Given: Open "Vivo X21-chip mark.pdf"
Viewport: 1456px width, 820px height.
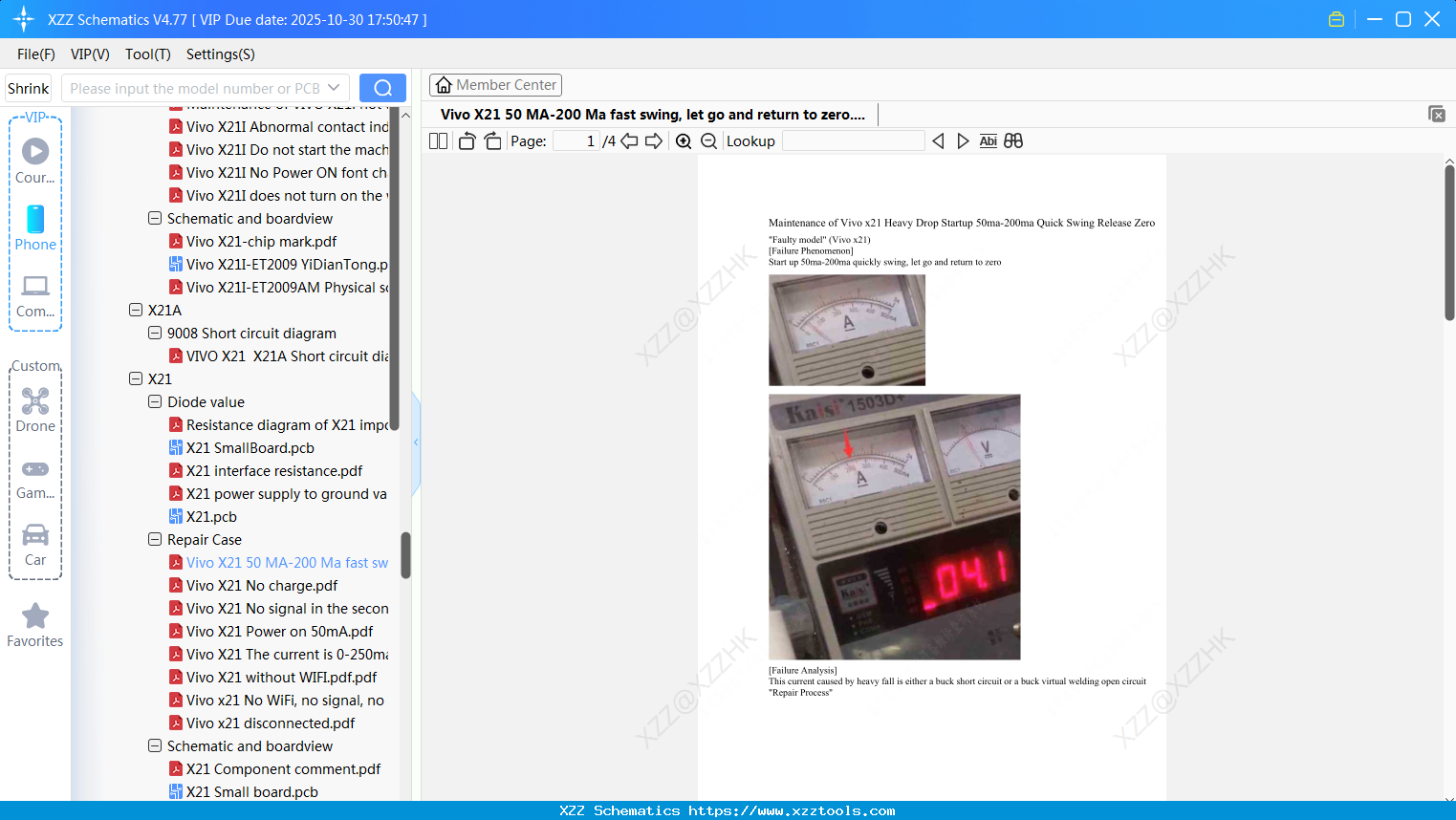Looking at the screenshot, I should point(261,241).
